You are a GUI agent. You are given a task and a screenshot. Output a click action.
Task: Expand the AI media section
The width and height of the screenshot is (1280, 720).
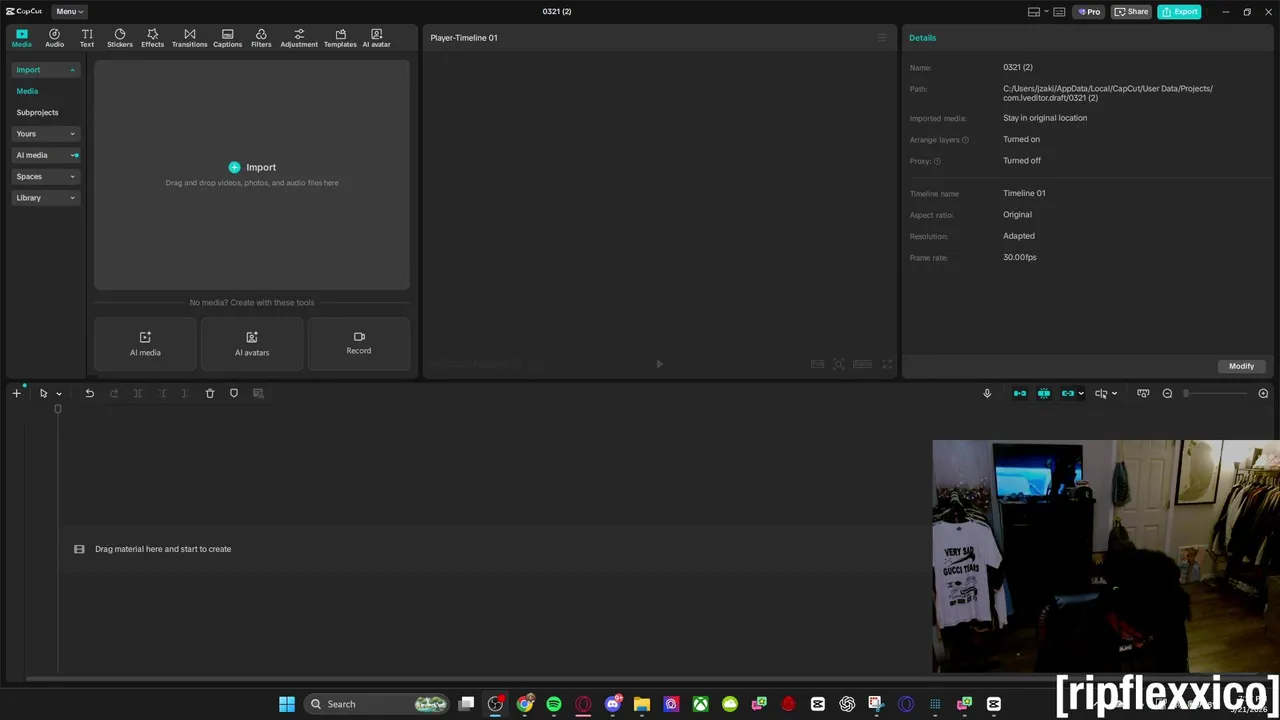(46, 155)
